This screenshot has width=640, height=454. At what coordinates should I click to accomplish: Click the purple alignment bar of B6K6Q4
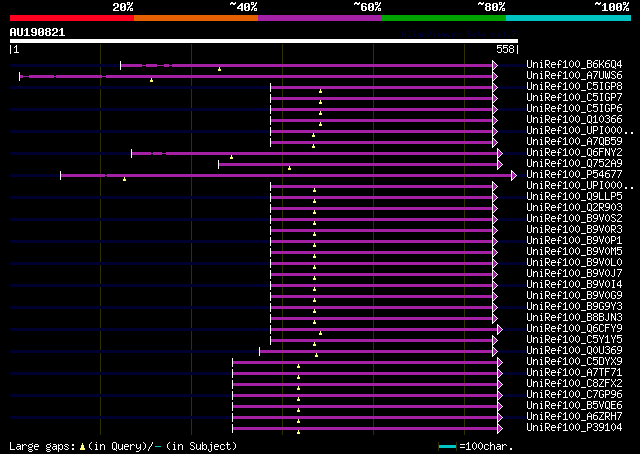(307, 65)
